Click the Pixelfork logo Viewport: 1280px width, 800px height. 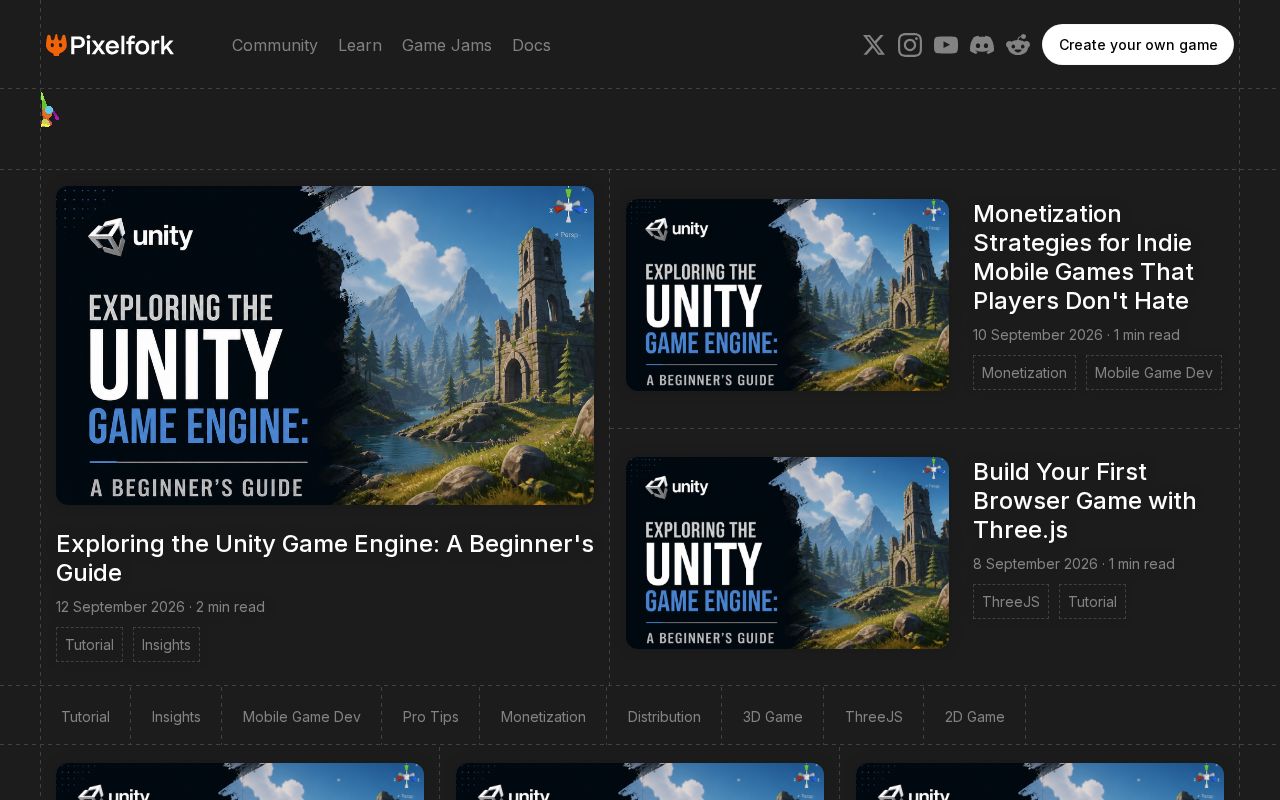[110, 45]
